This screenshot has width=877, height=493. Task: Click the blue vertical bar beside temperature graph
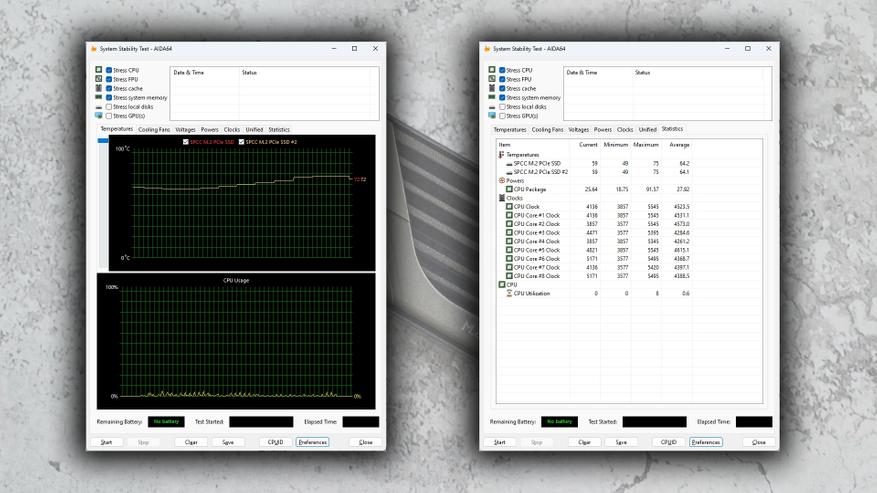pos(103,140)
